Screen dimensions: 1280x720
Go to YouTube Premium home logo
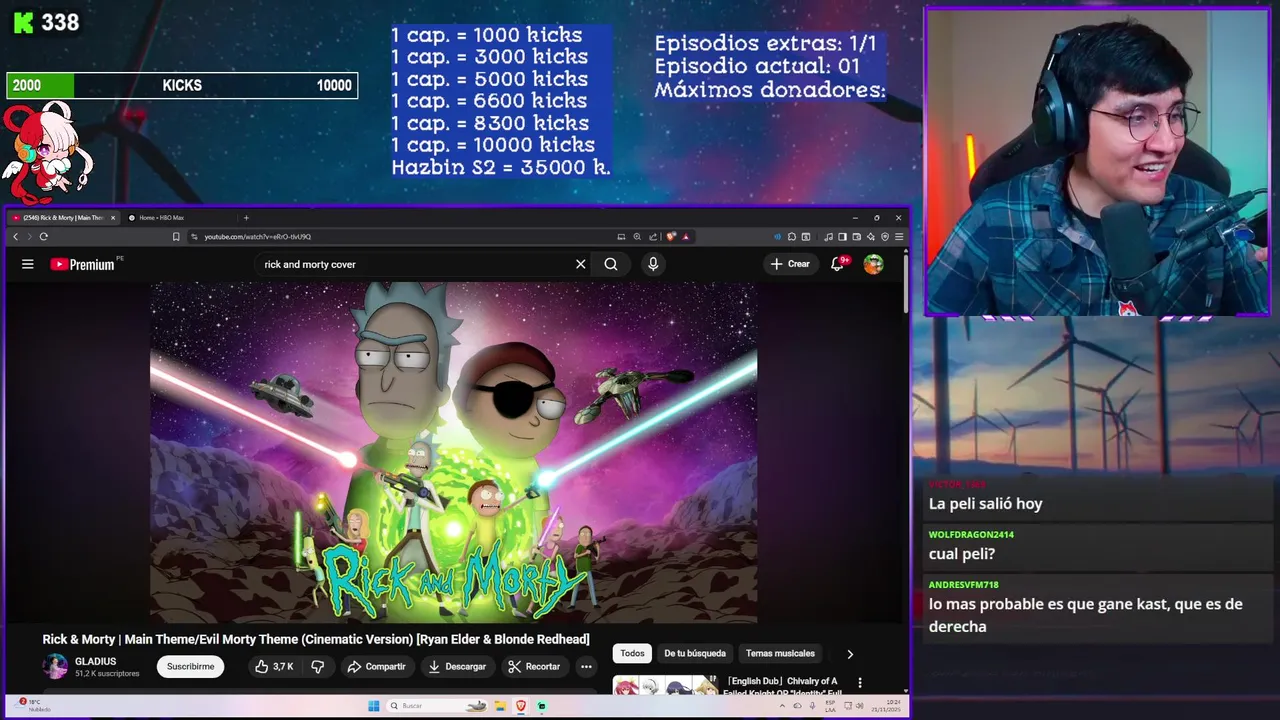84,264
